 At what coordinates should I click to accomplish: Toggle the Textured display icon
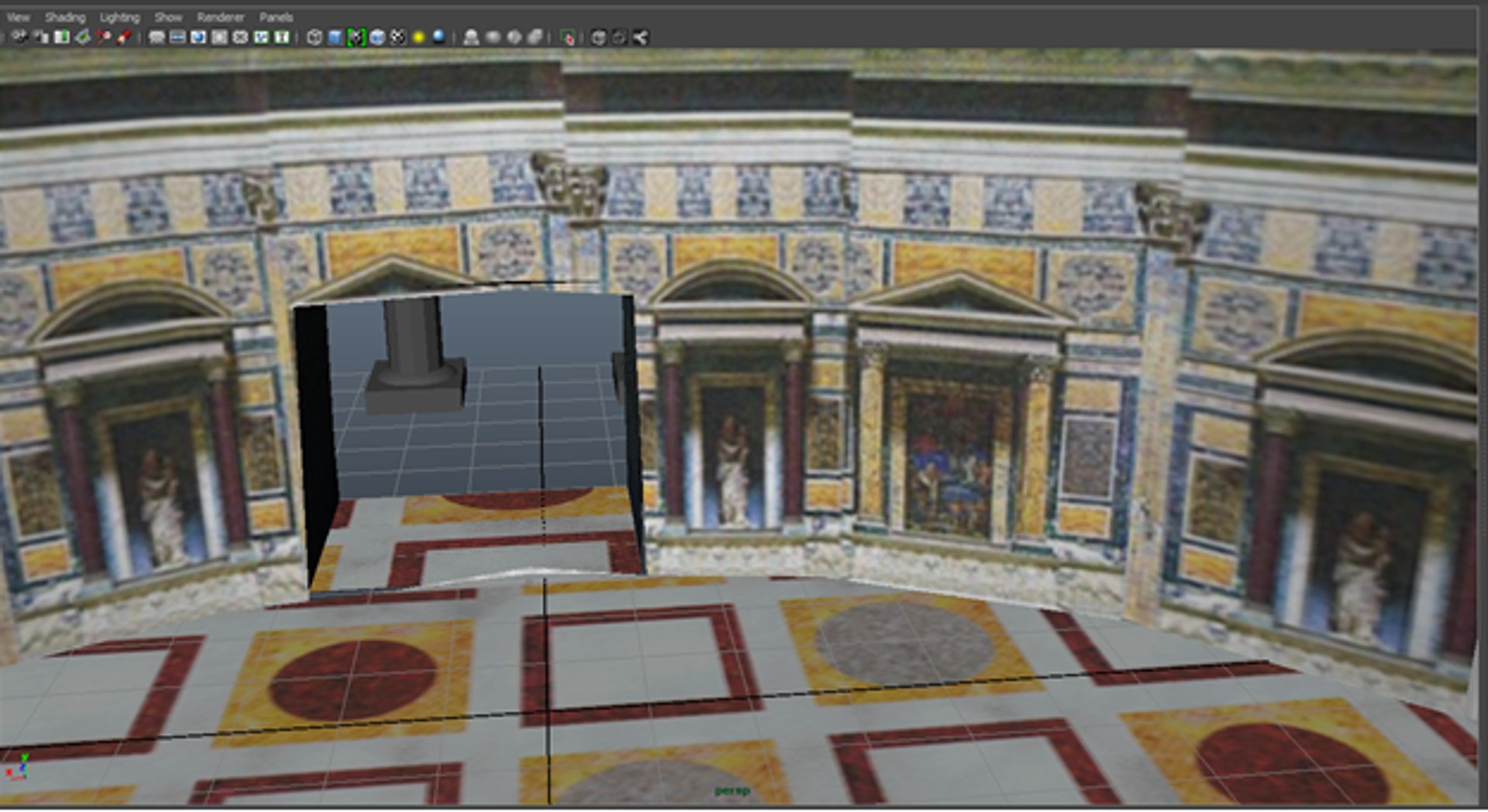click(377, 37)
